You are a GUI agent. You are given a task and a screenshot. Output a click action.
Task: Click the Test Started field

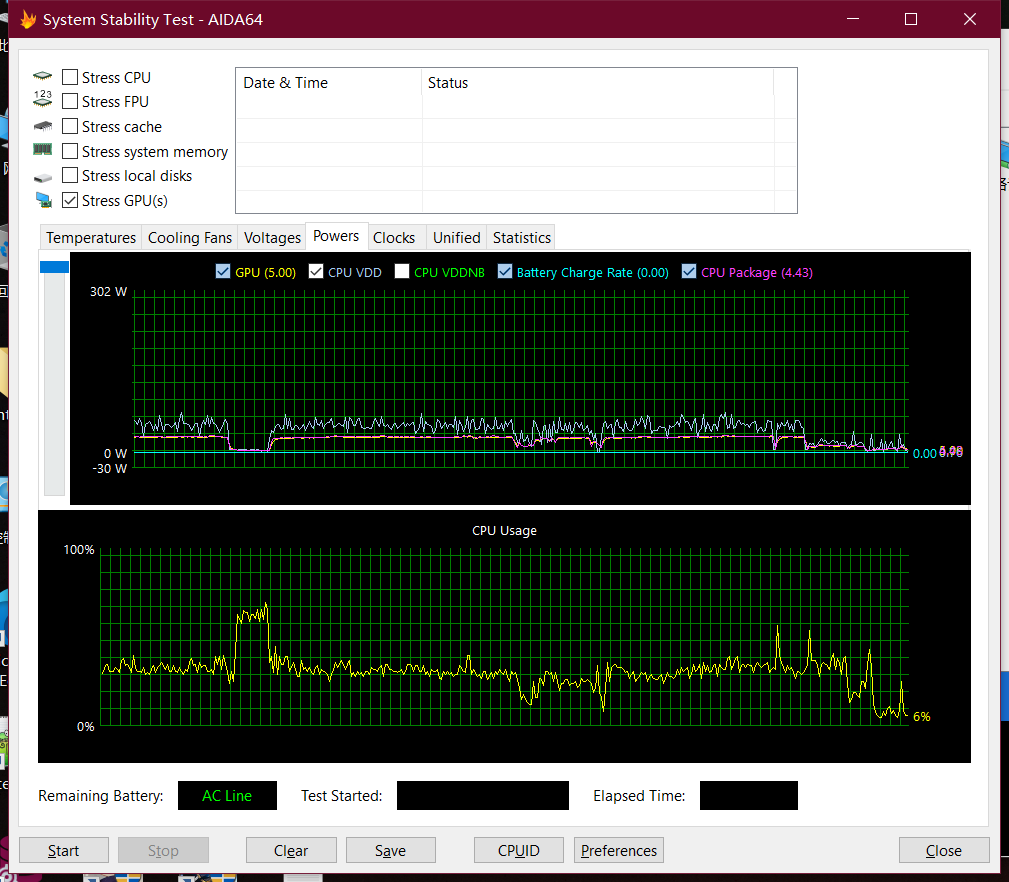tap(483, 796)
